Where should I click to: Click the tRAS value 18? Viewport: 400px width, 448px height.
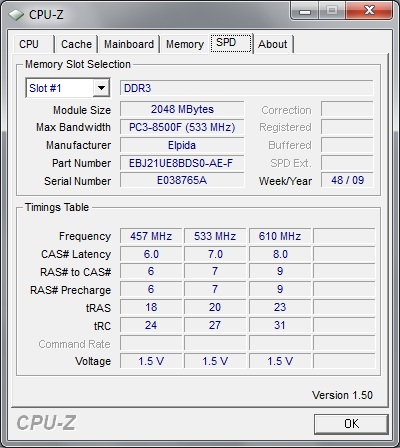click(151, 307)
